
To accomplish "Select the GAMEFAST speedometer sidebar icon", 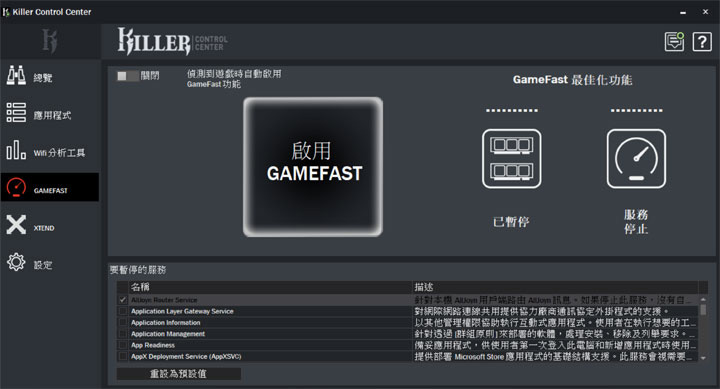I will (x=16, y=187).
